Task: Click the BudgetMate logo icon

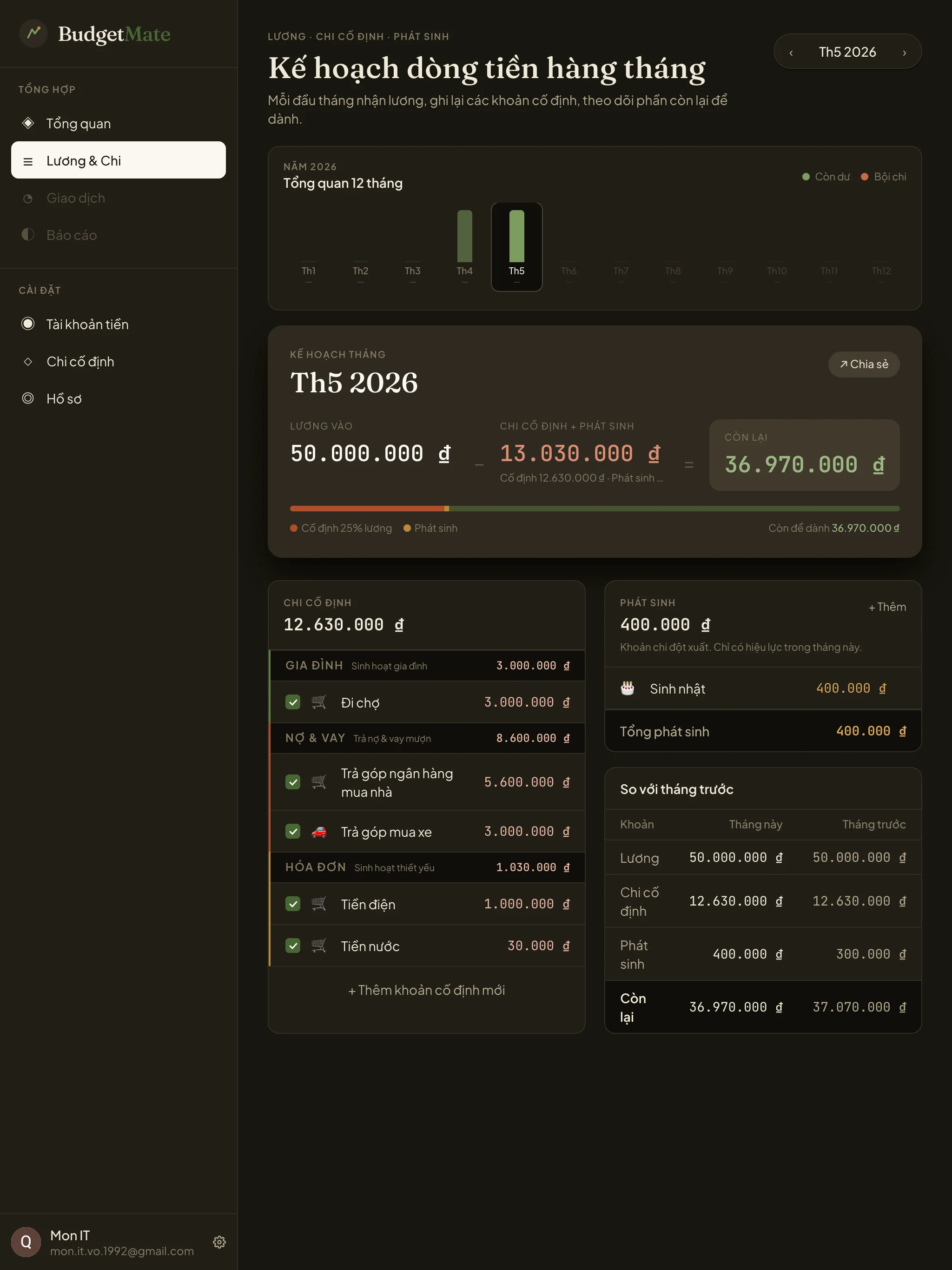Action: pyautogui.click(x=33, y=33)
